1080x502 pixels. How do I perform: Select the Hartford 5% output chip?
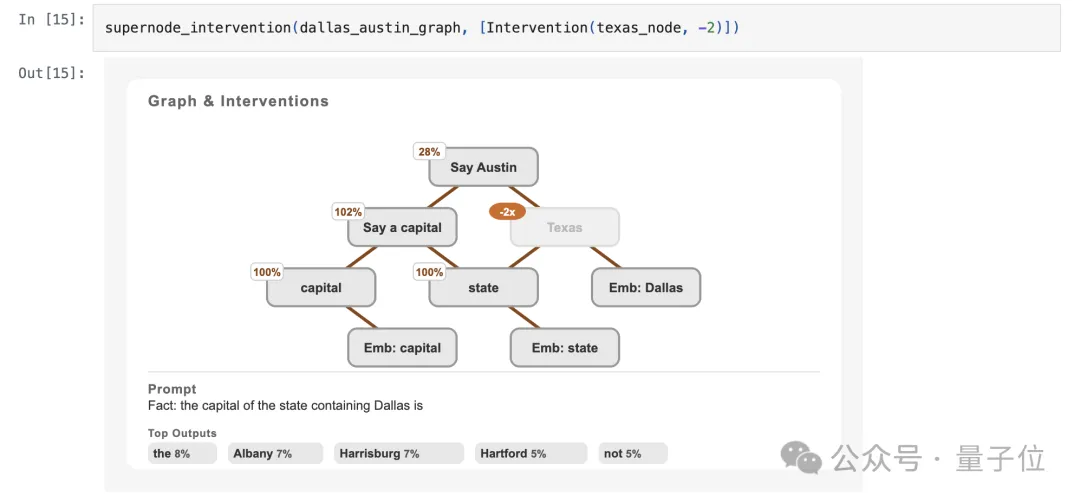530,454
